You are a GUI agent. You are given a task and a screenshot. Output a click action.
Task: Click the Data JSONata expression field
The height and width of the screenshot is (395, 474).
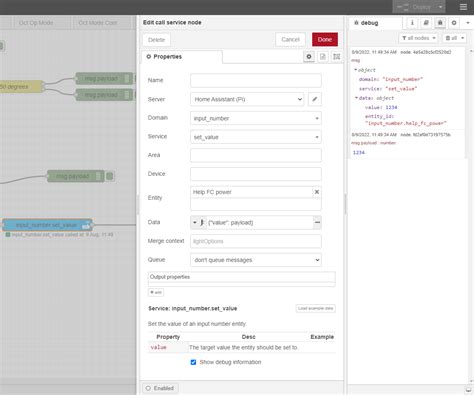coord(260,222)
